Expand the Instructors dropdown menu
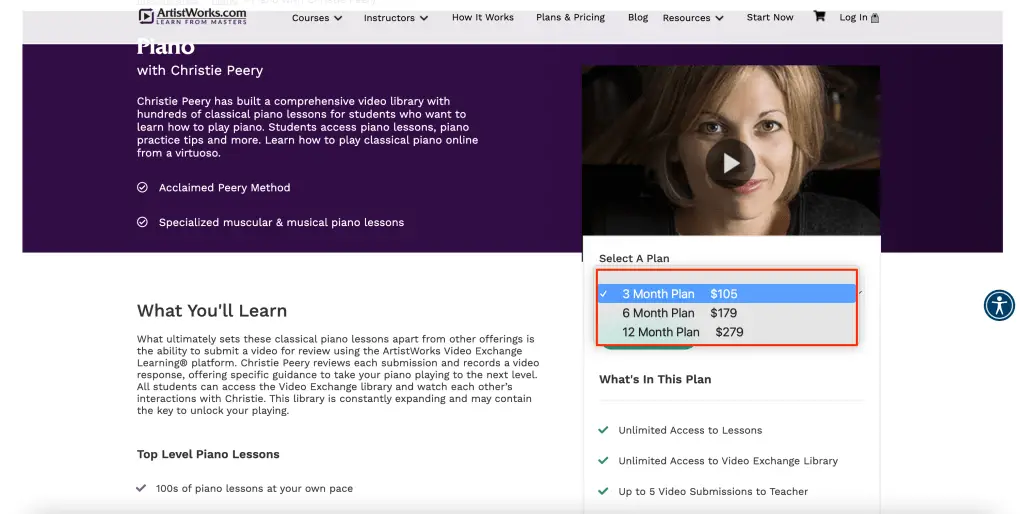Screen dimensions: 1024x514 click(396, 18)
